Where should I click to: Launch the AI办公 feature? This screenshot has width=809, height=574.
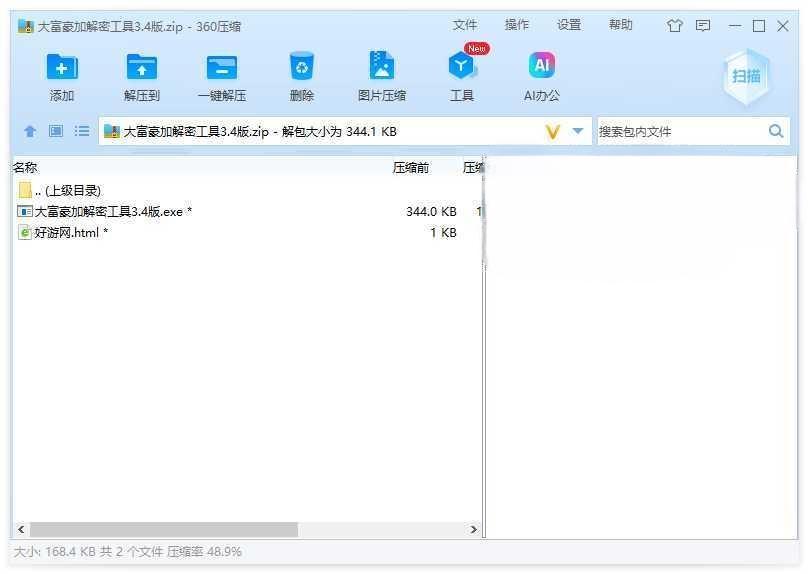coord(541,68)
